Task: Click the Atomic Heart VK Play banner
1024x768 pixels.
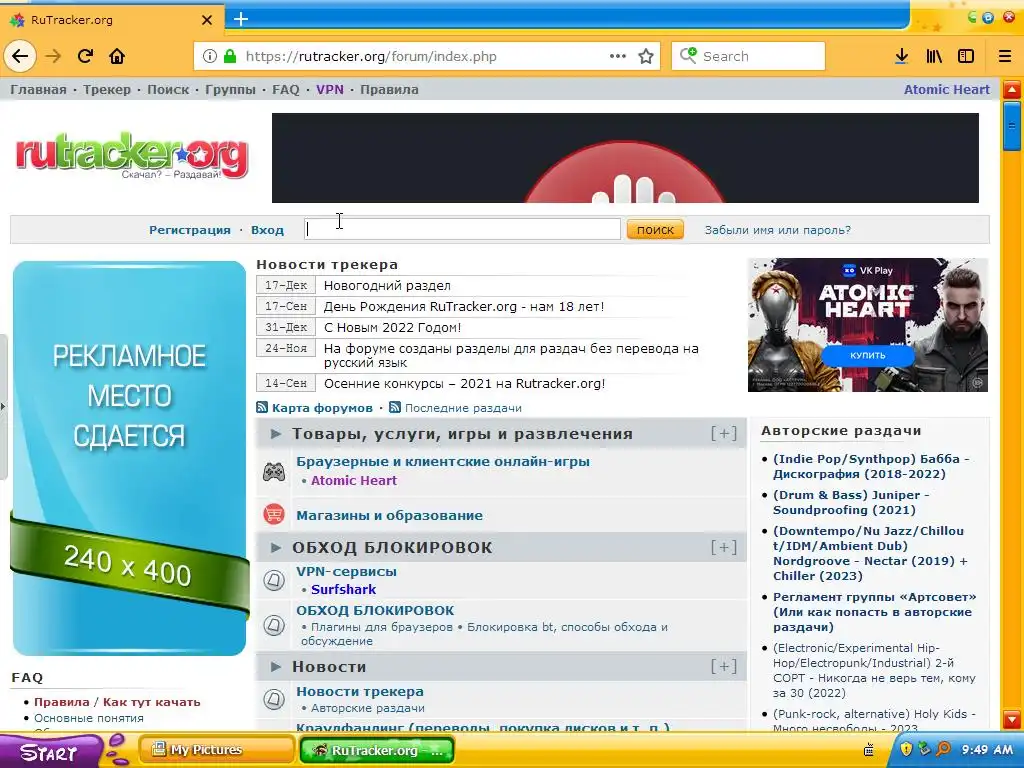Action: click(867, 325)
